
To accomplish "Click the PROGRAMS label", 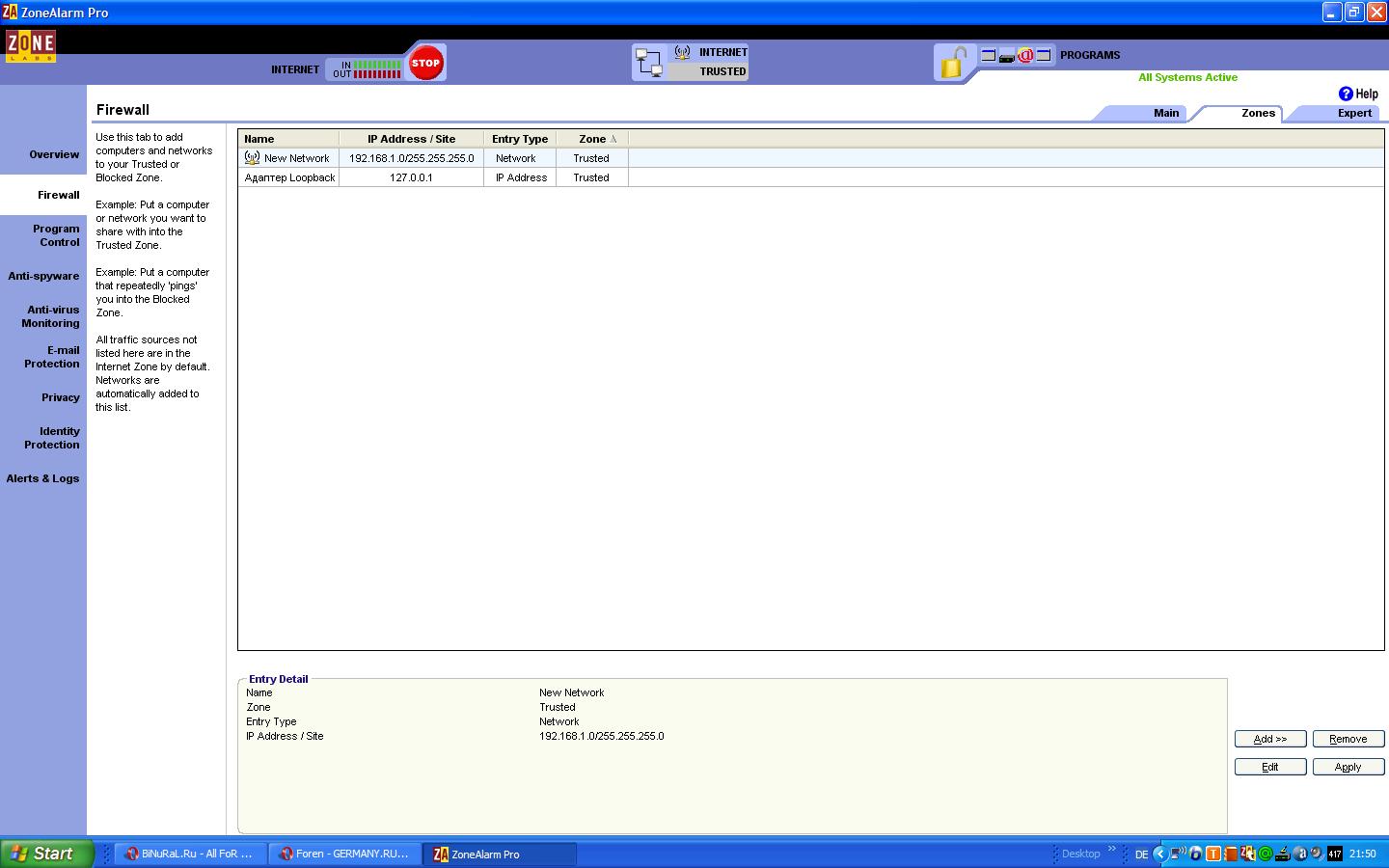I will (x=1090, y=55).
